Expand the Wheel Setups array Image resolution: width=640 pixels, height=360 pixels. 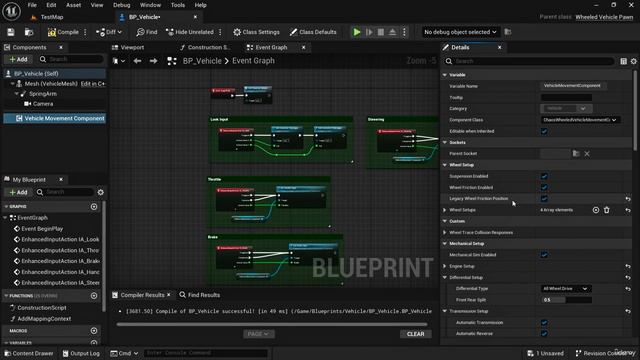(x=445, y=210)
